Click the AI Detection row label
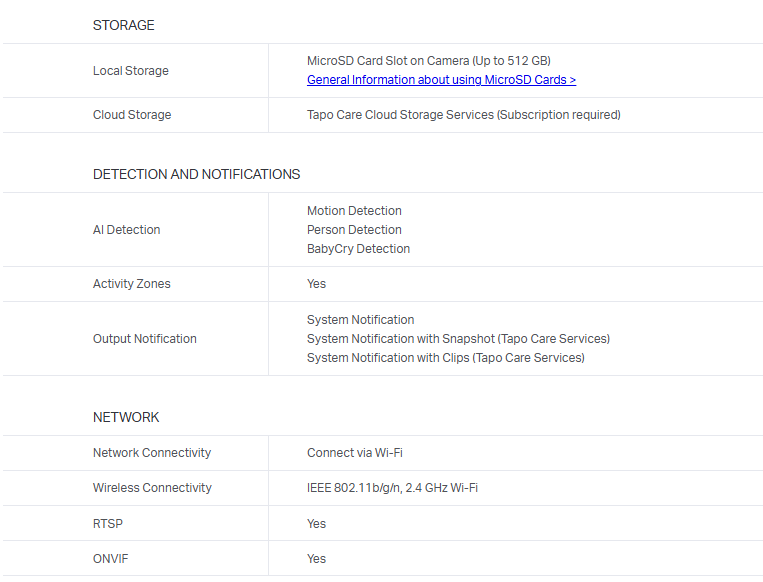This screenshot has width=763, height=582. [x=127, y=230]
